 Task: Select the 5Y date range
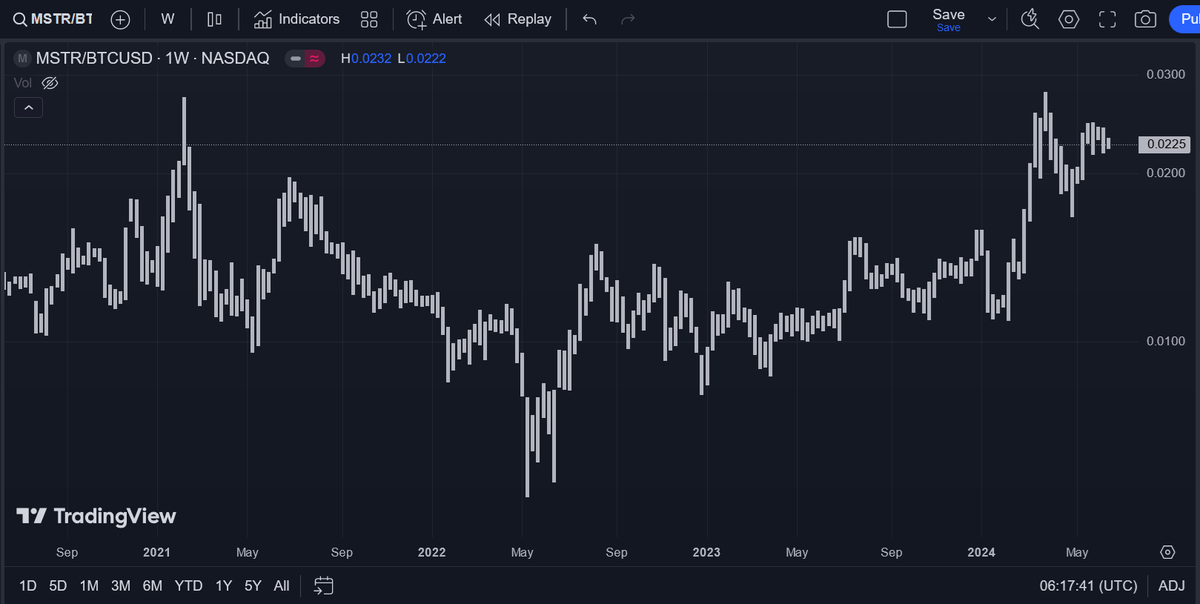(252, 585)
